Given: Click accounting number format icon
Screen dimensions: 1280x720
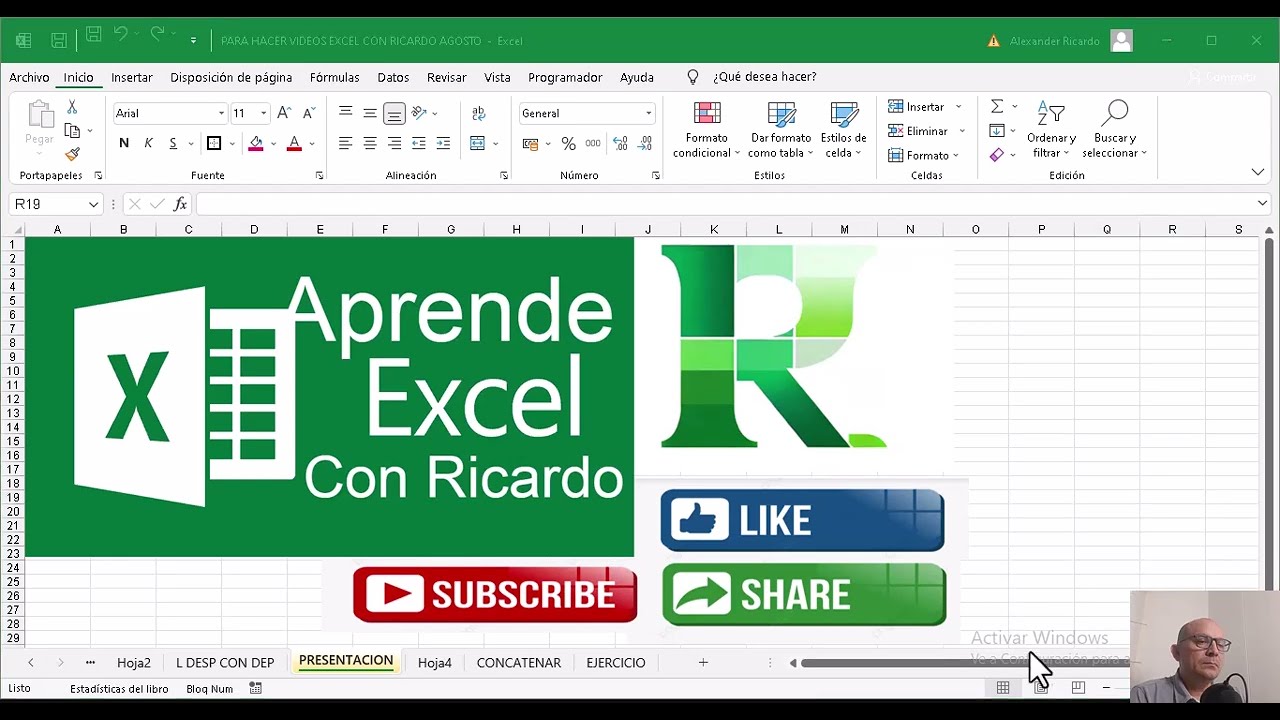Looking at the screenshot, I should [531, 144].
